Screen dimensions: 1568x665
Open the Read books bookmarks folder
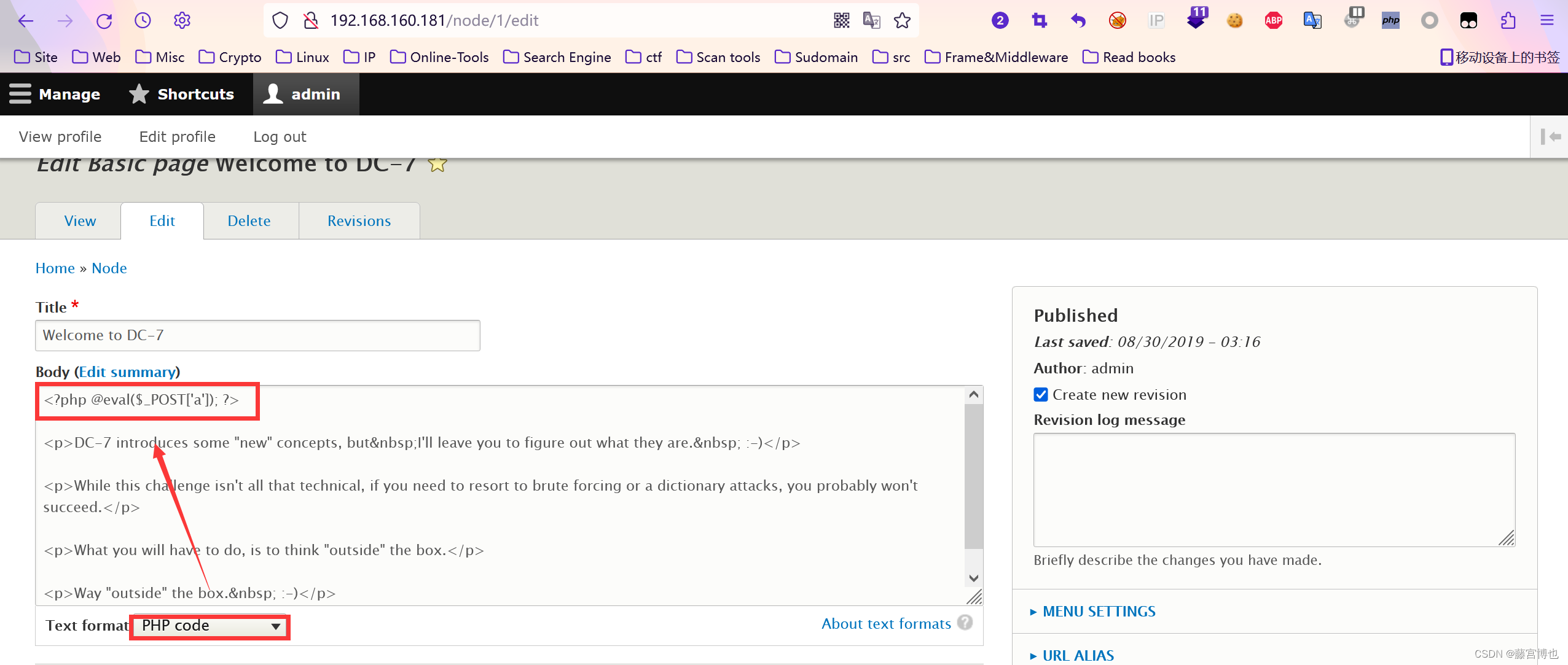click(x=1129, y=57)
